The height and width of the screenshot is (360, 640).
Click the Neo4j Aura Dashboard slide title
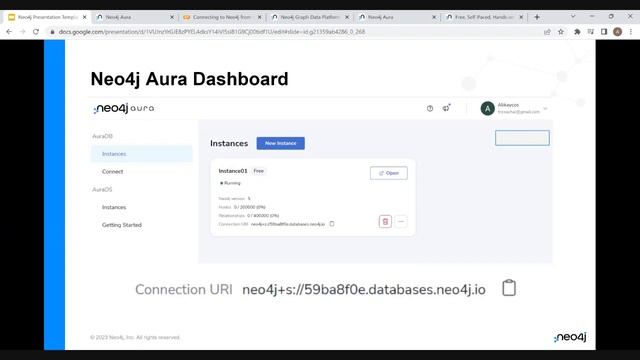coord(189,79)
